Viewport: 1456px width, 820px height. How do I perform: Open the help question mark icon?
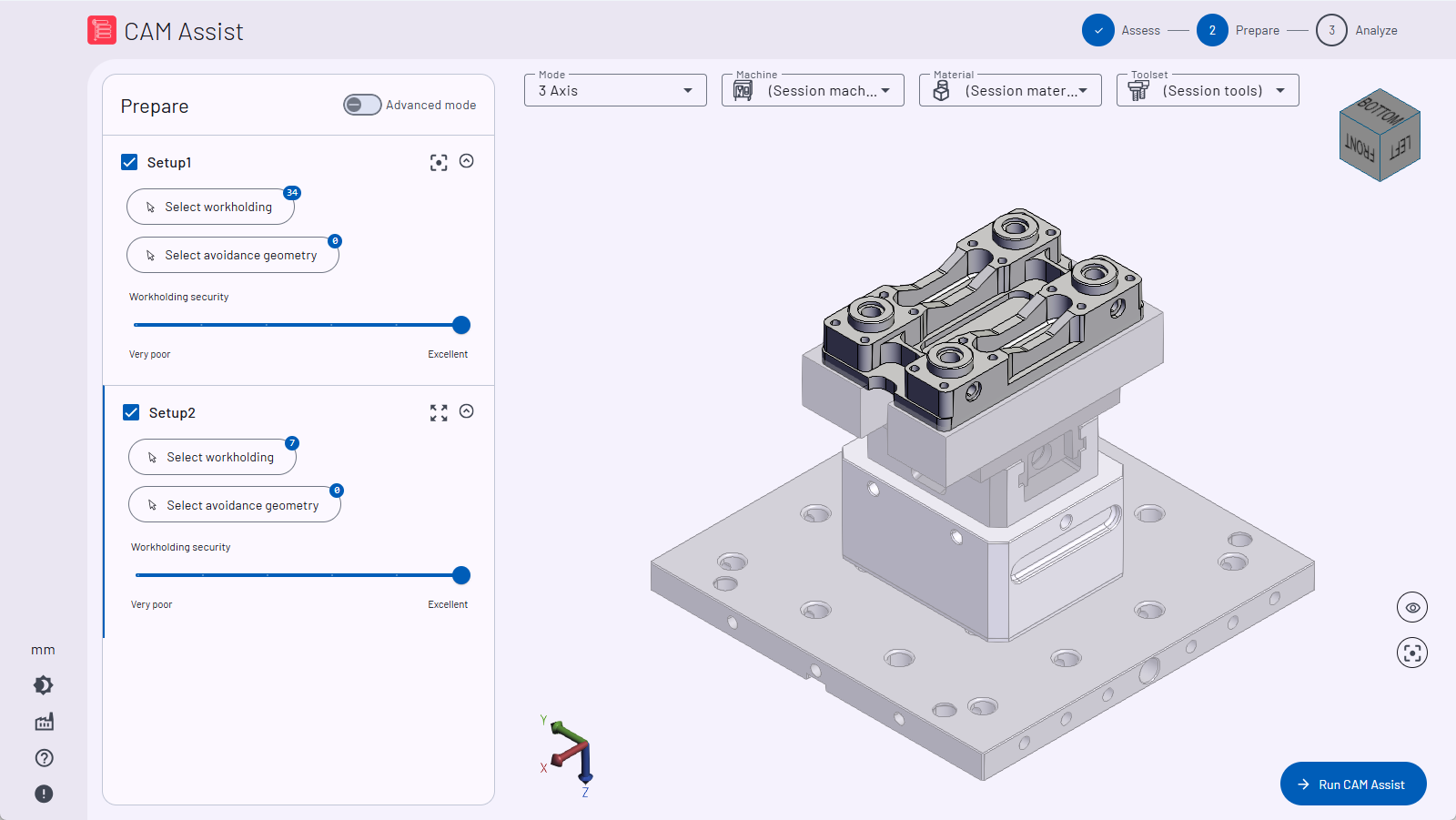(44, 758)
